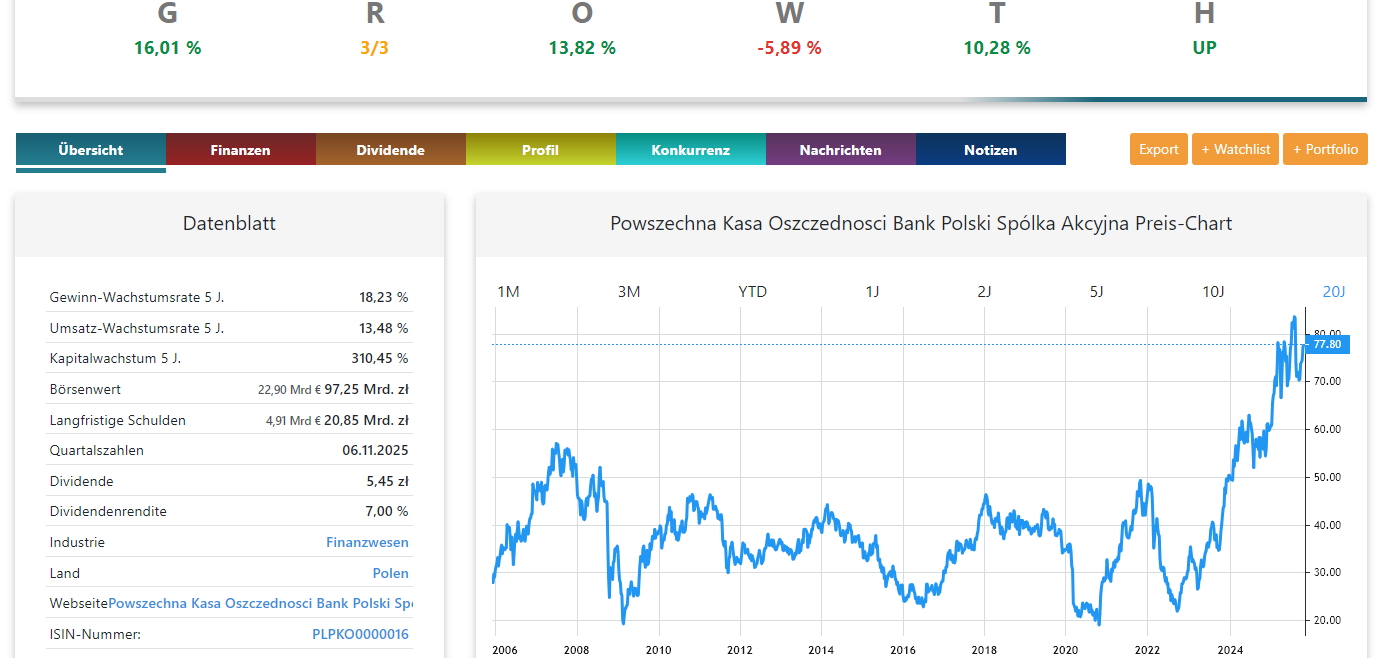1386x658 pixels.
Task: Switch to the Finanzen tab
Action: coord(240,149)
